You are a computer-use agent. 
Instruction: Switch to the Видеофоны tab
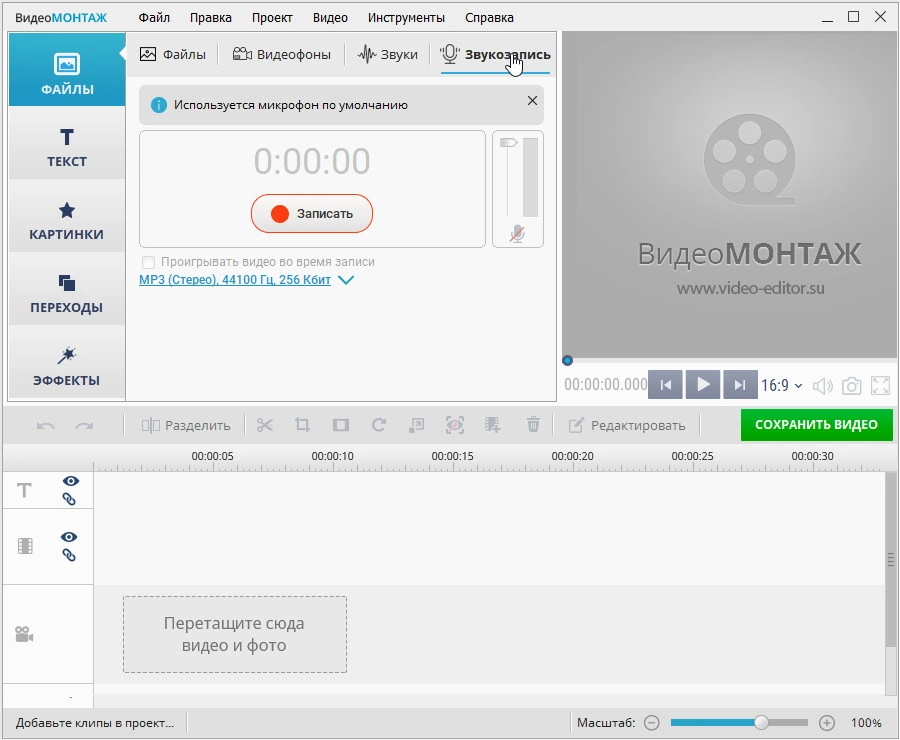[281, 55]
